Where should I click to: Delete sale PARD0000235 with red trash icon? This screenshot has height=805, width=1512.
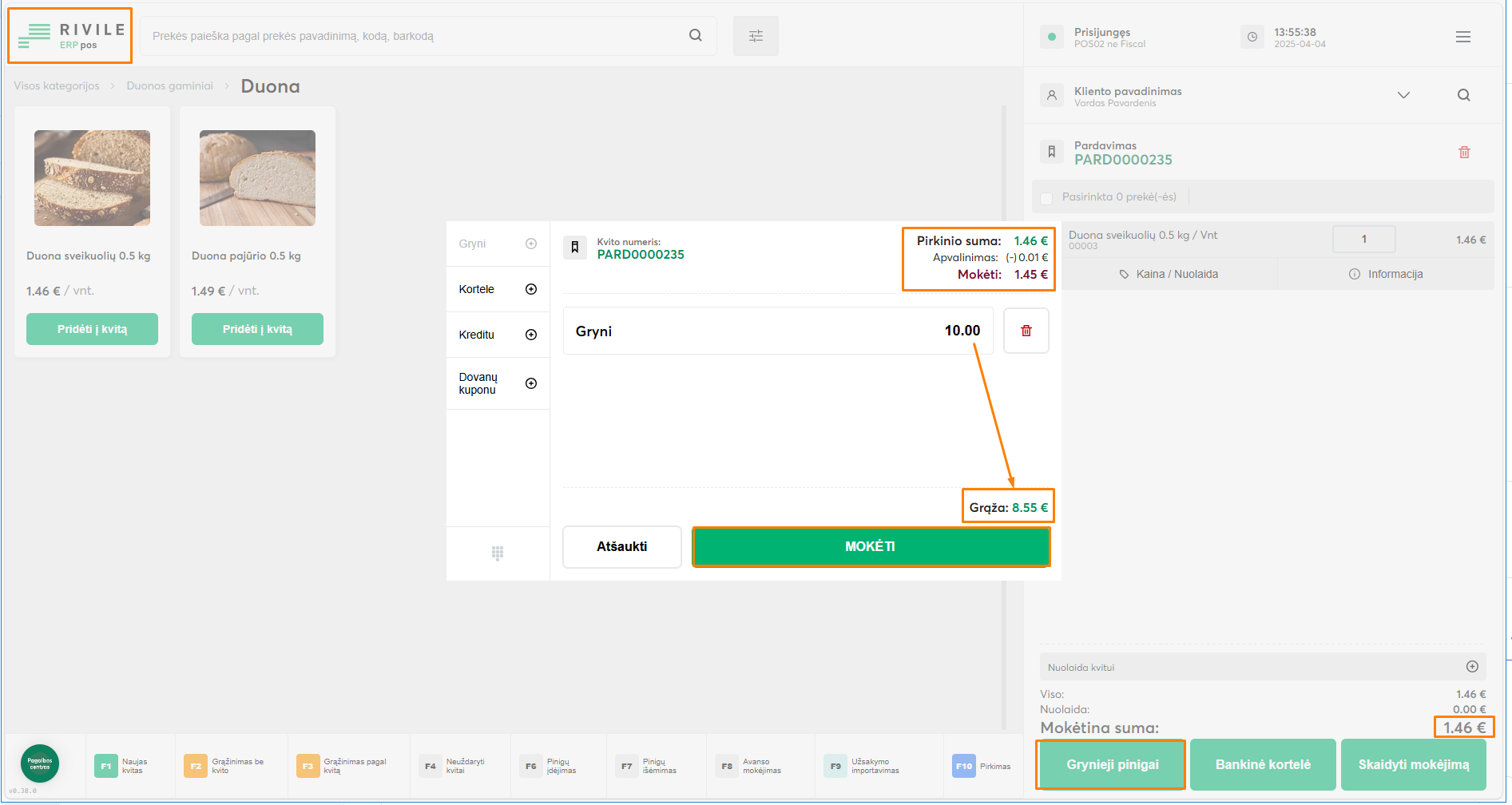(x=1464, y=153)
